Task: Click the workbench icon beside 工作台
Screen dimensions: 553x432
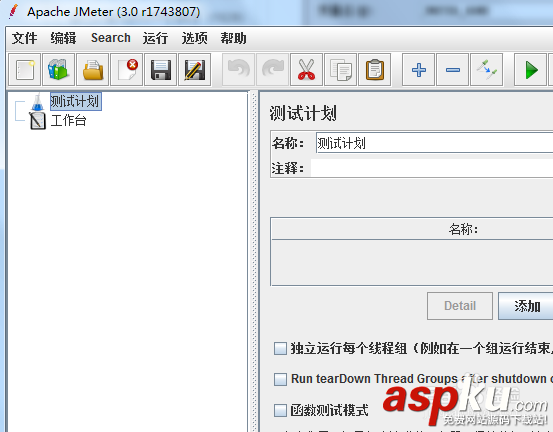Action: coord(37,121)
